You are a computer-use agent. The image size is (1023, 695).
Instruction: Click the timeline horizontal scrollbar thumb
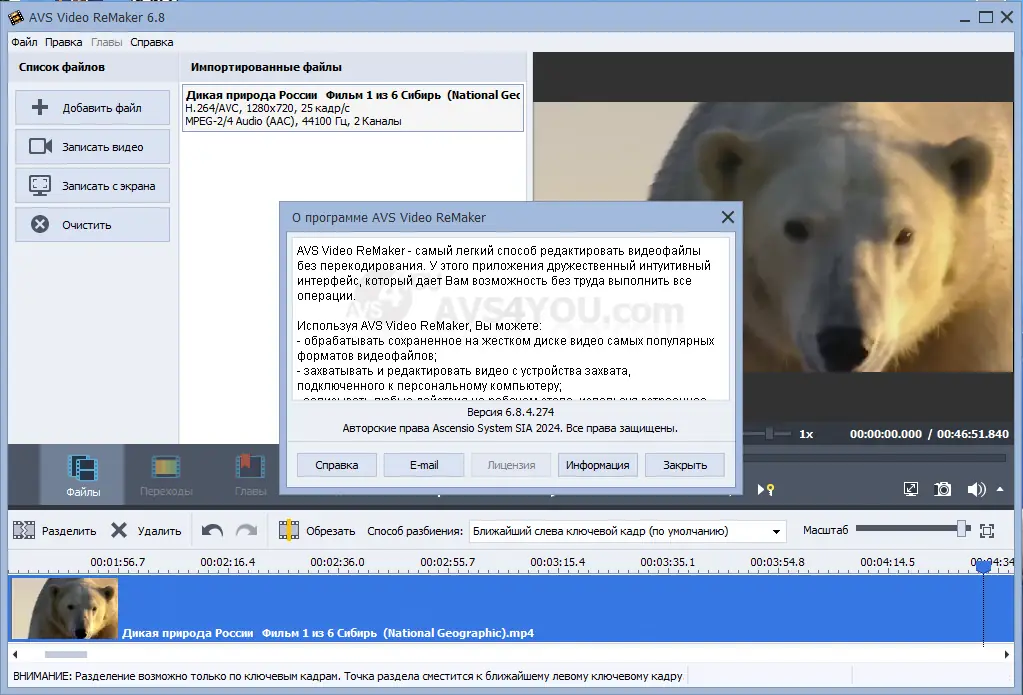pyautogui.click(x=65, y=654)
